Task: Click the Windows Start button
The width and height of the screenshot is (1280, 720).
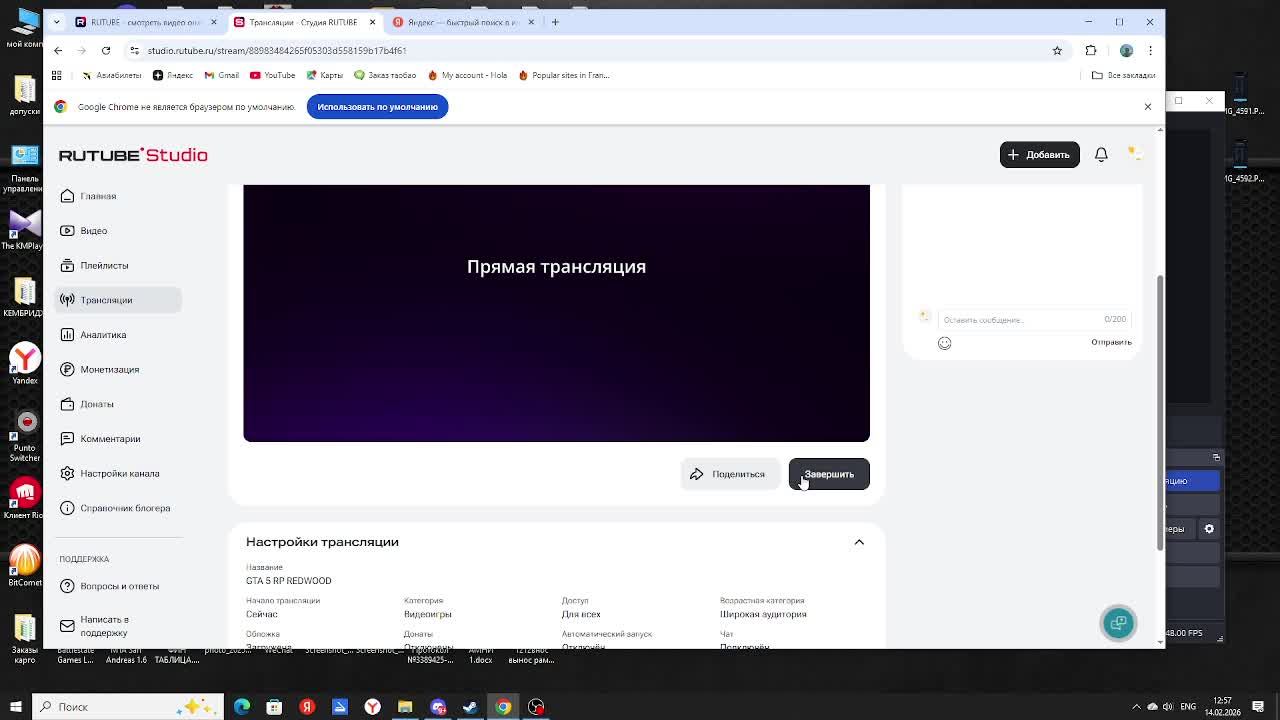Action: point(15,707)
